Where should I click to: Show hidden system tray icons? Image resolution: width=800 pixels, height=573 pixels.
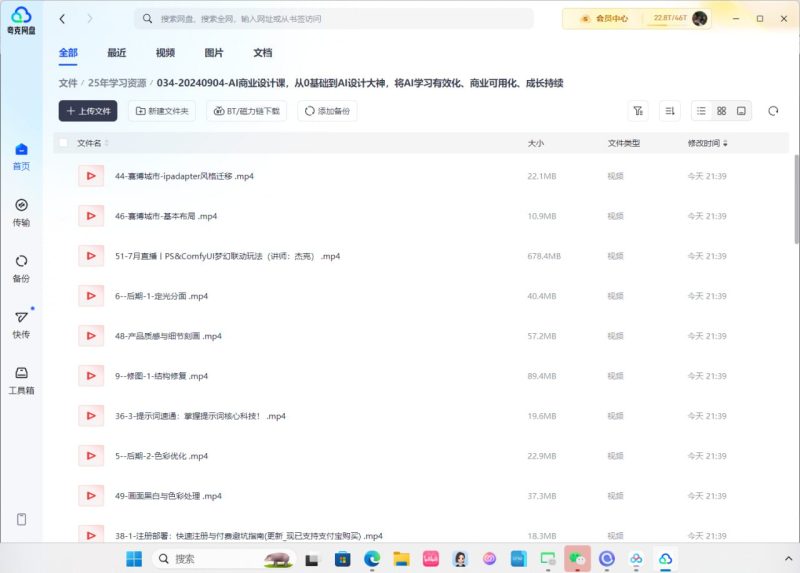[788, 559]
